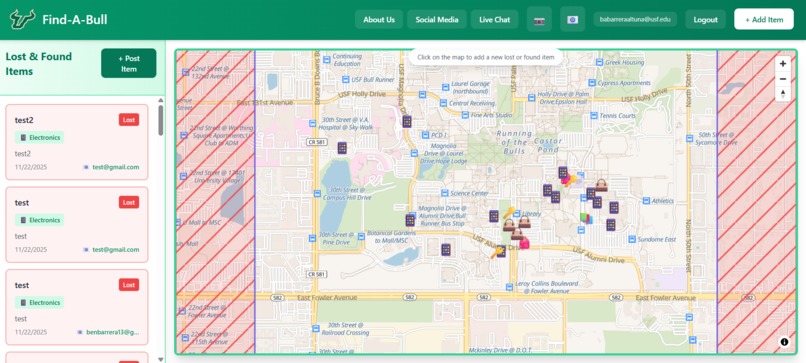806x363 pixels.
Task: Click the USF bull logo icon
Action: [22, 20]
